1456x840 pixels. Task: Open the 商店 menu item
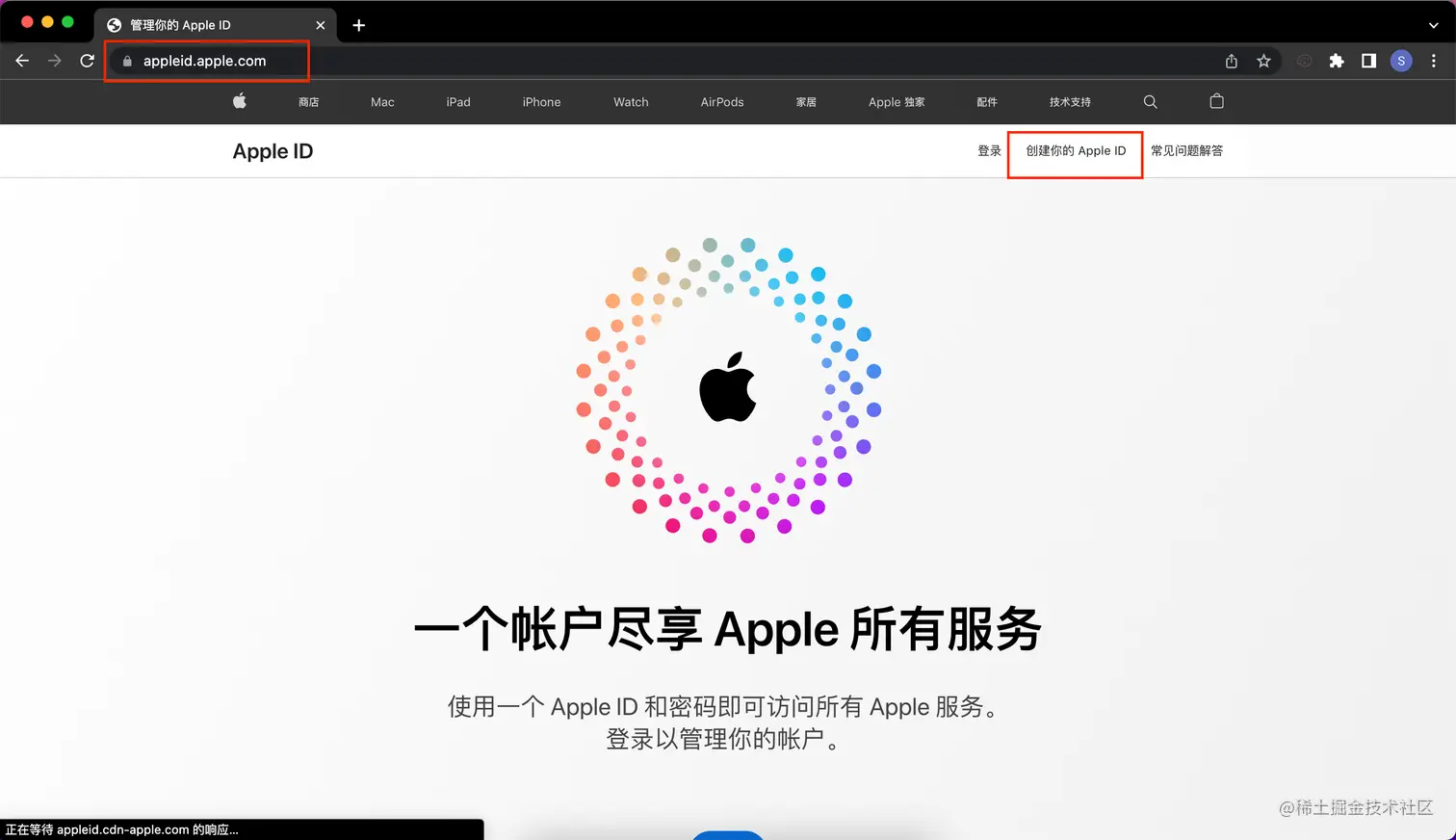(x=308, y=102)
